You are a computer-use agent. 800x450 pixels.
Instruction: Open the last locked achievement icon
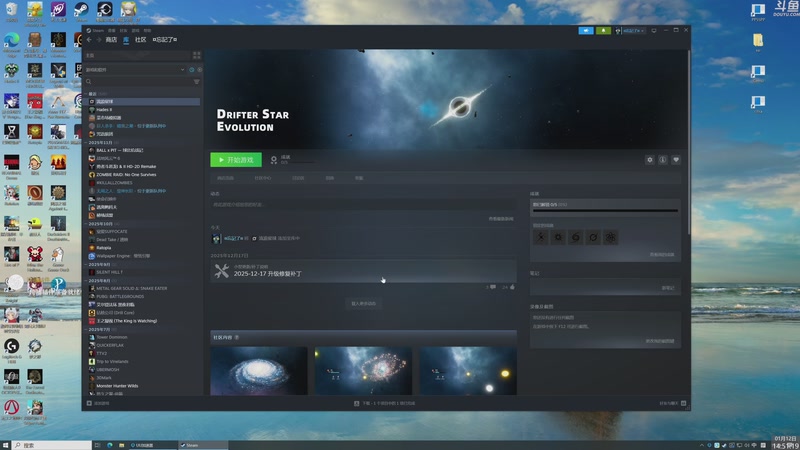[x=610, y=237]
